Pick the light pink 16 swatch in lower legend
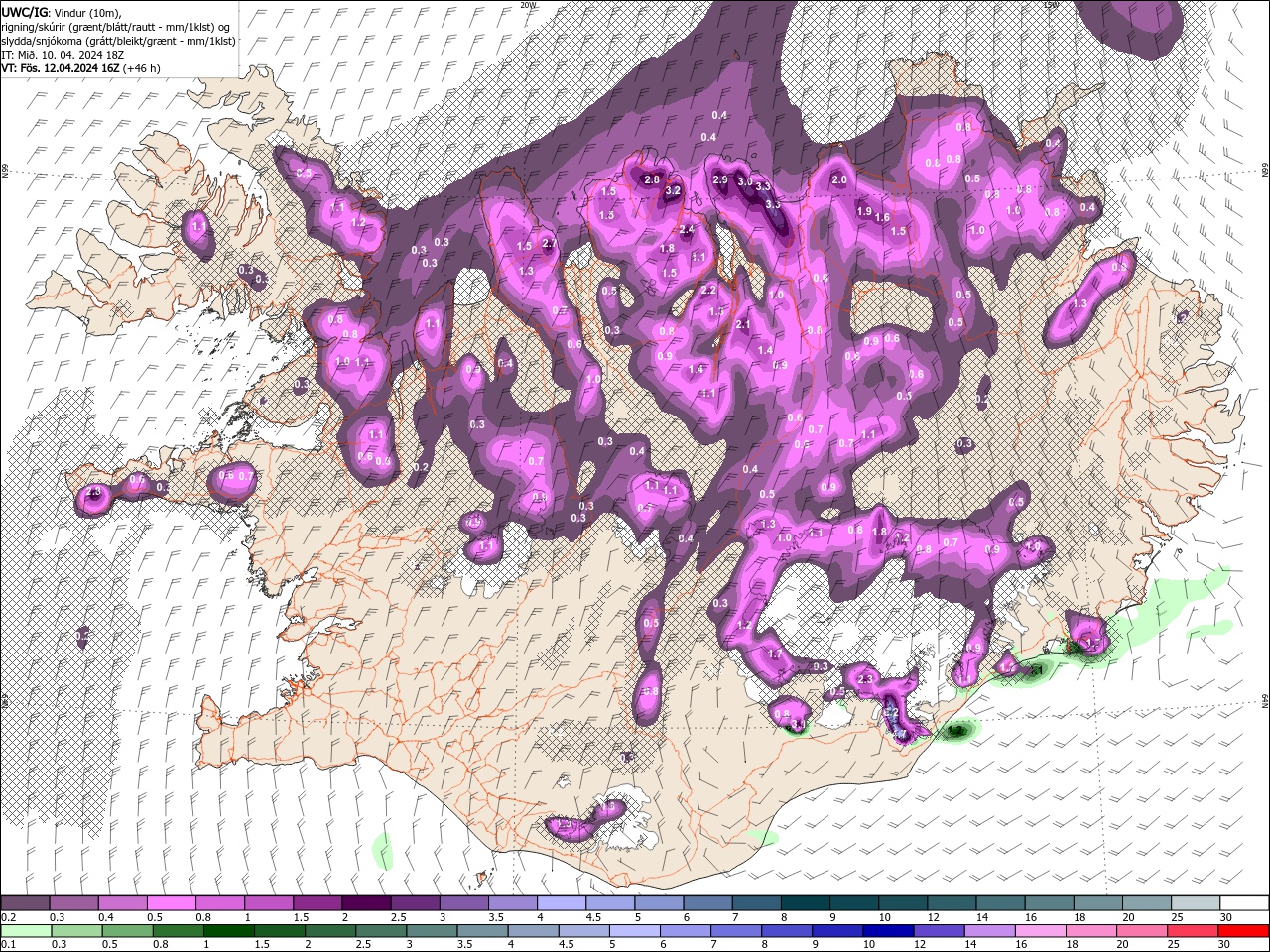Screen dimensions: 1270x952 1039,931
